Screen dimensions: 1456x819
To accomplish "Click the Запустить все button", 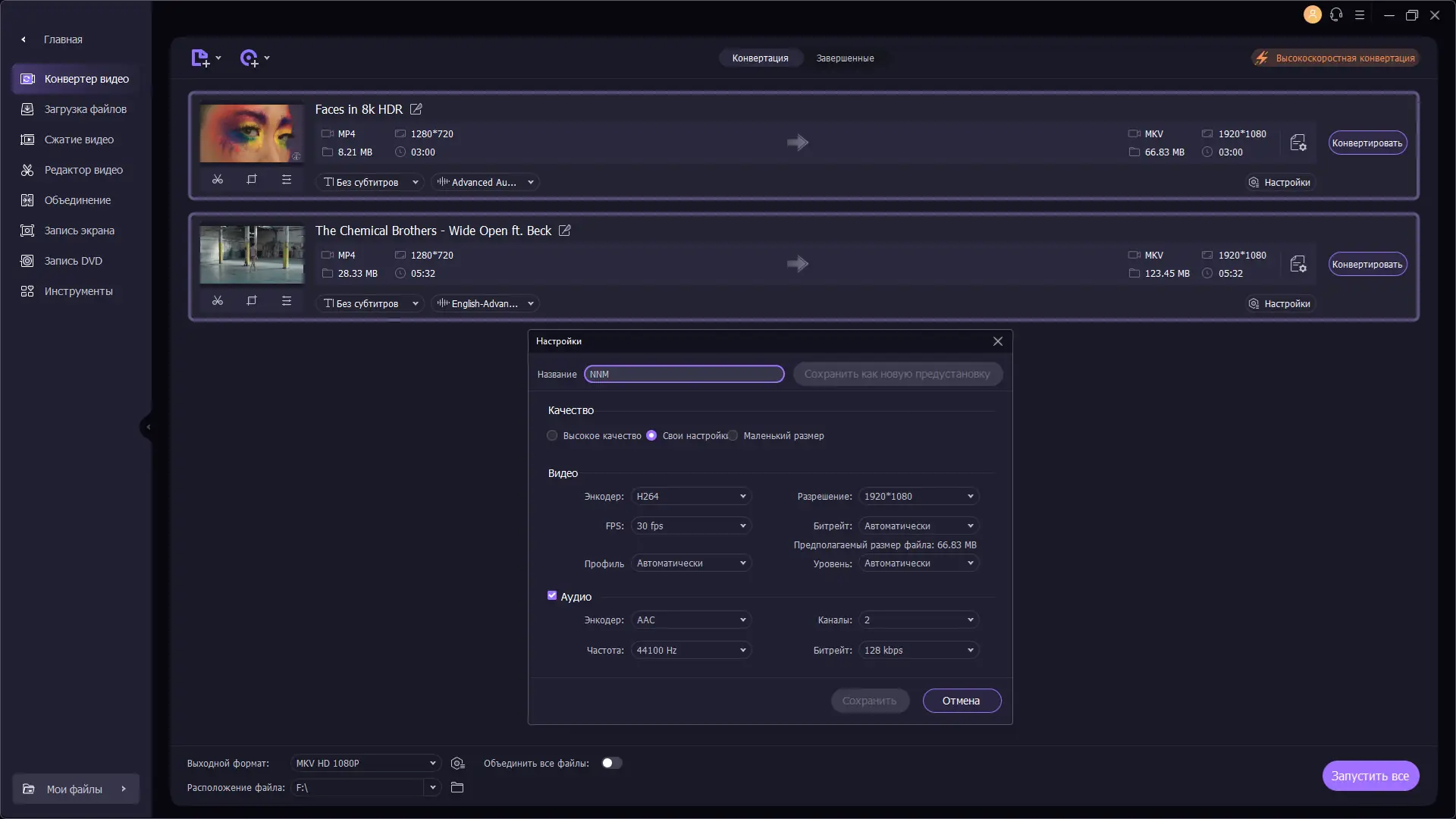I will (1370, 776).
